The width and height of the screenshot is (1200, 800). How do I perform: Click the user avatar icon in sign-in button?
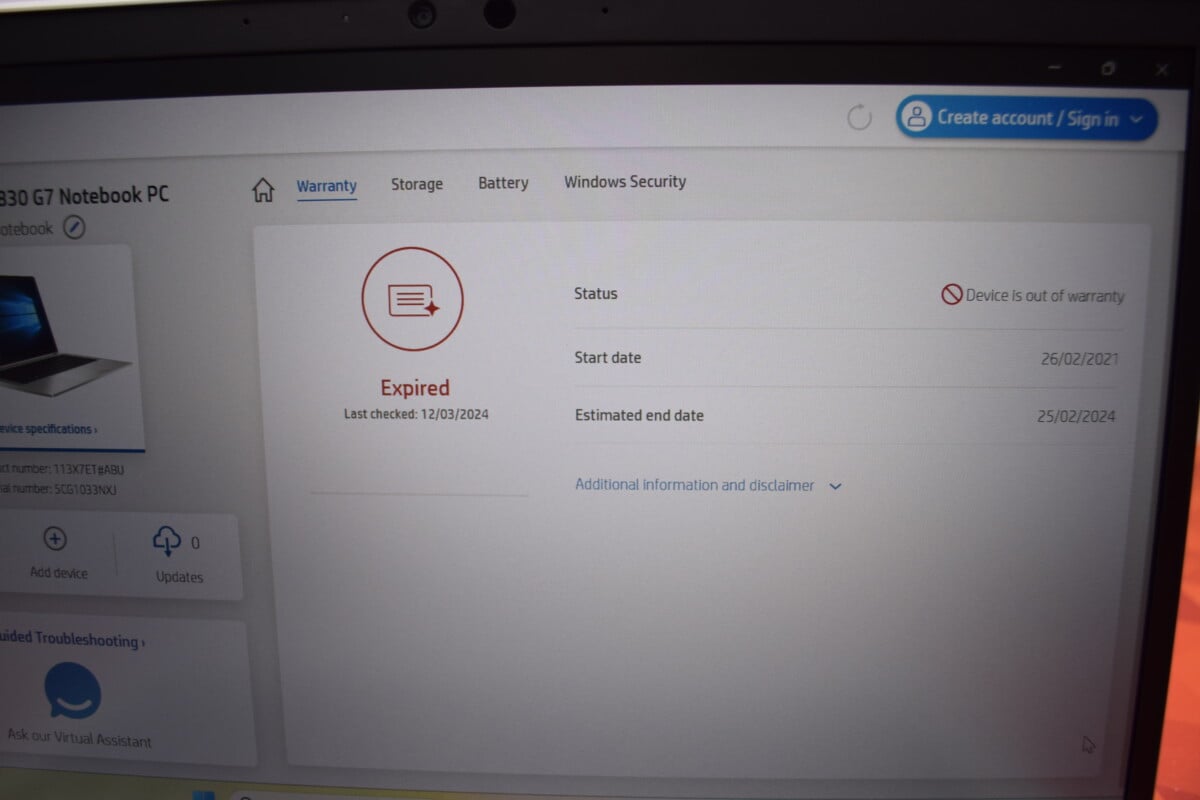point(914,118)
